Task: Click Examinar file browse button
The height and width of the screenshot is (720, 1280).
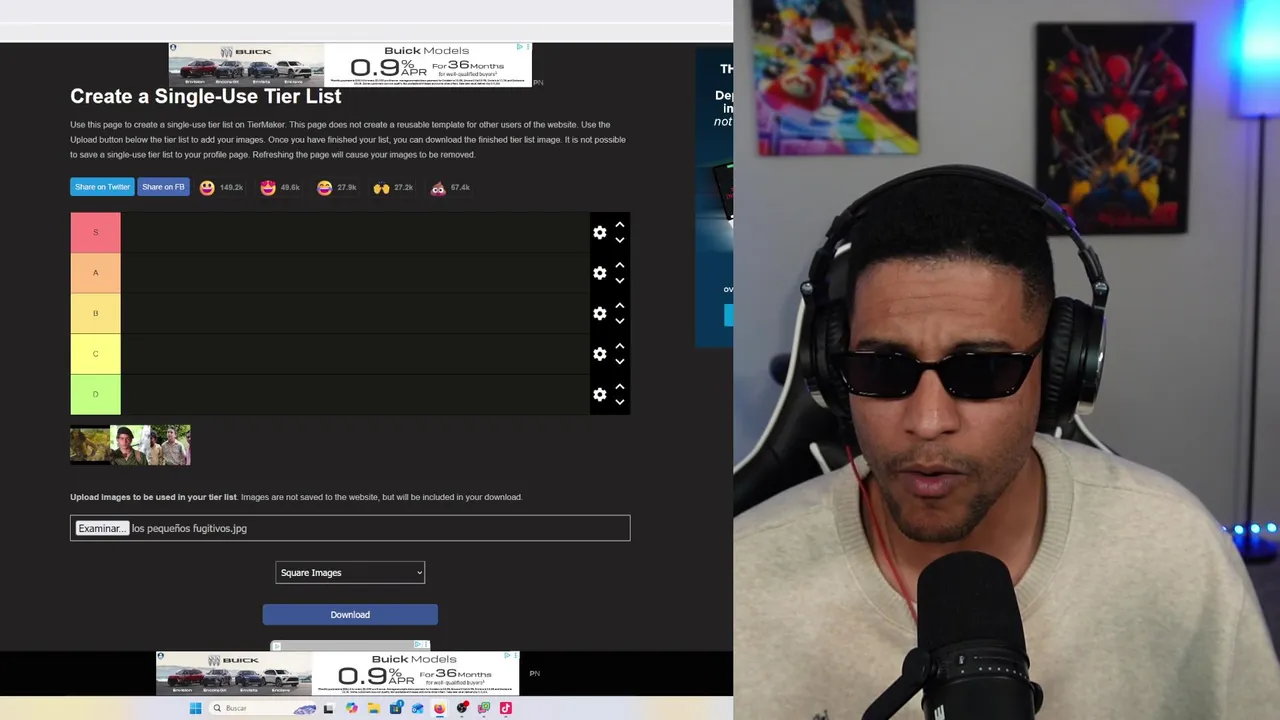Action: tap(102, 528)
